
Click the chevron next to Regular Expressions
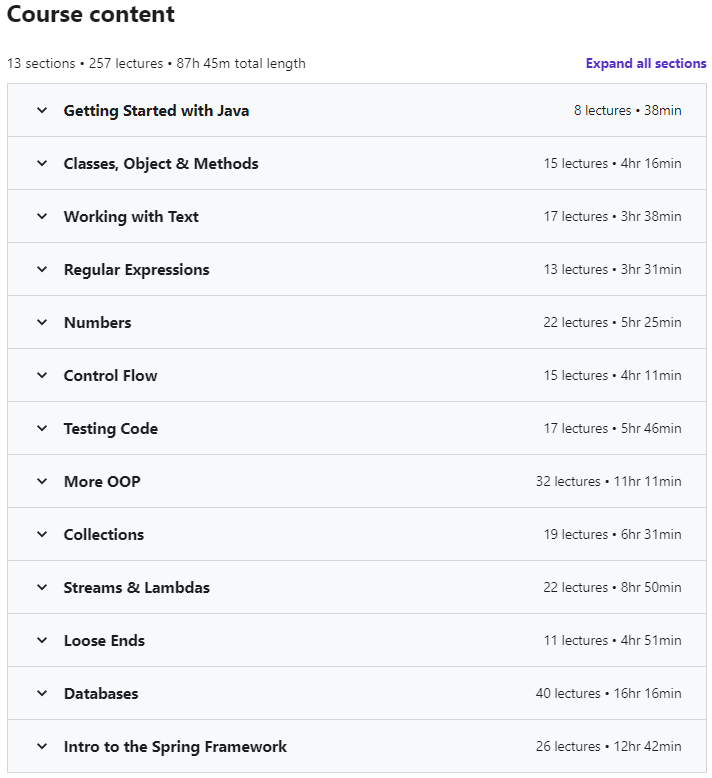coord(42,270)
